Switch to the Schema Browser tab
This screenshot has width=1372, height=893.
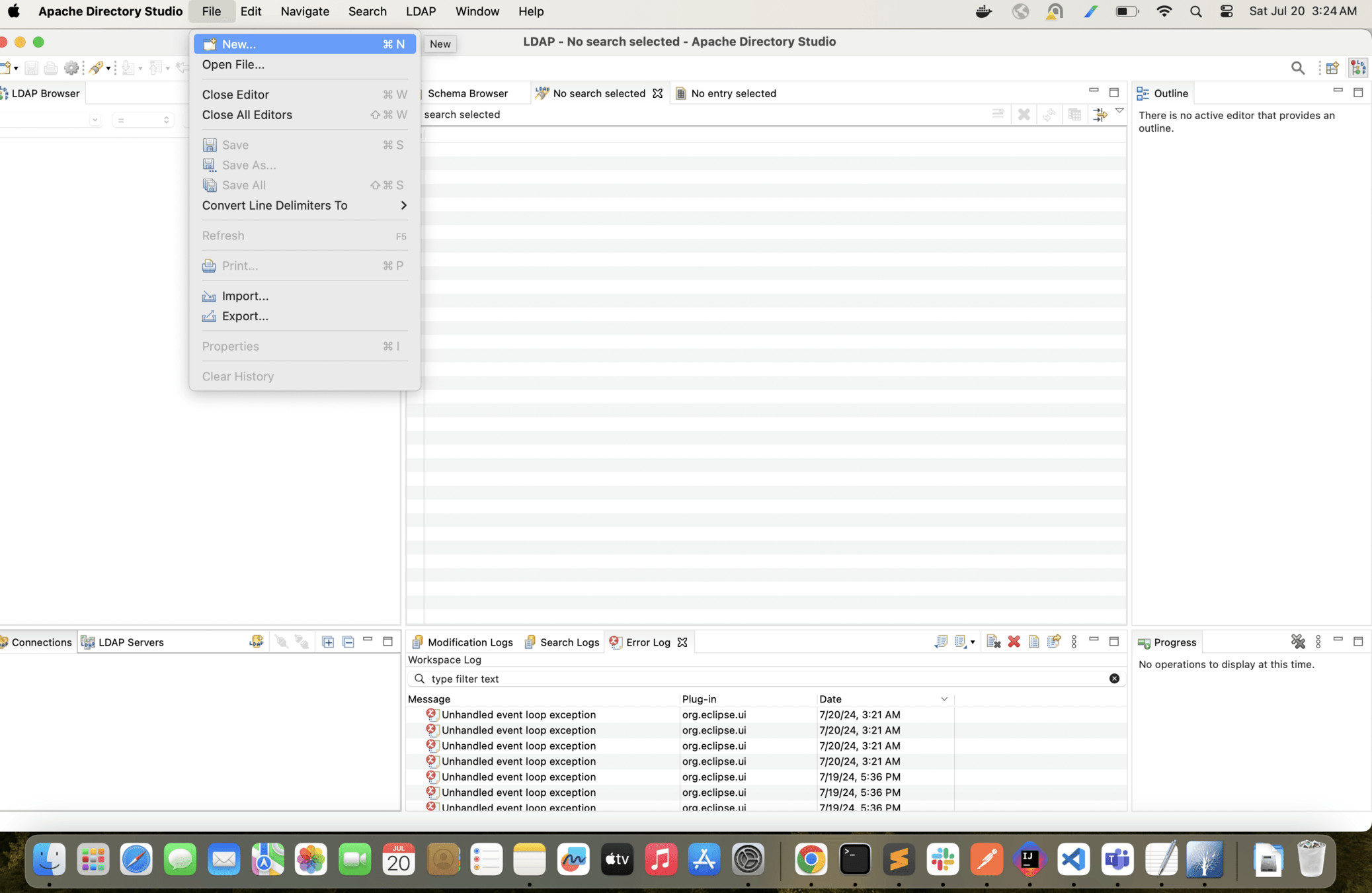[467, 93]
